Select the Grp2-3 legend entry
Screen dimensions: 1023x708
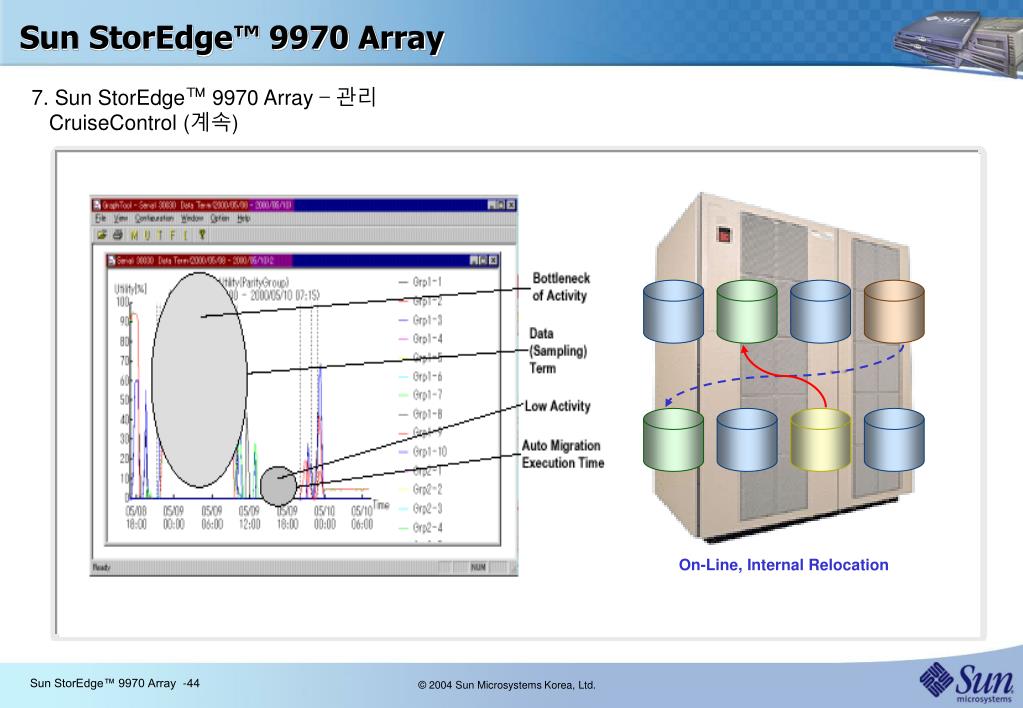pyautogui.click(x=420, y=508)
